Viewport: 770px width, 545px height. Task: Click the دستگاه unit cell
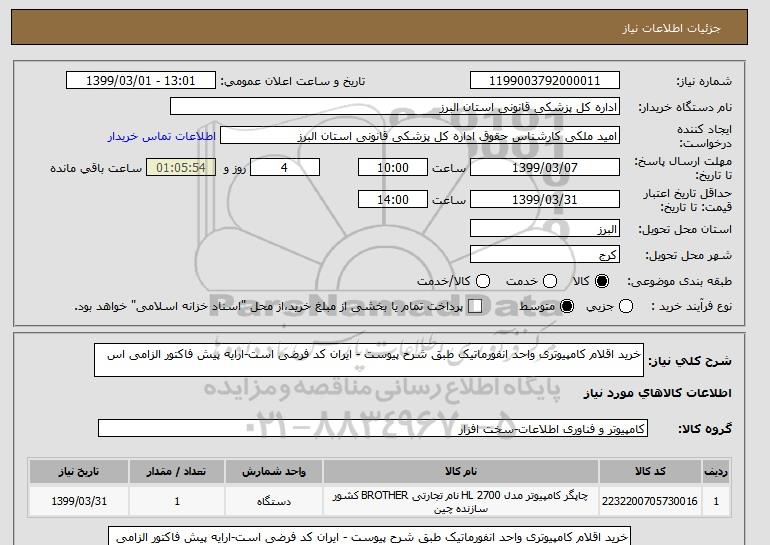tap(274, 501)
